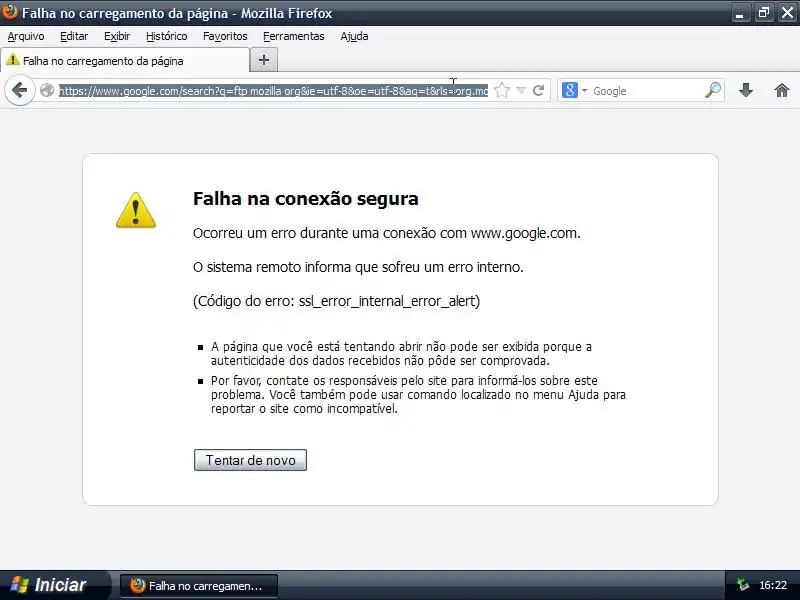
Task: Open the Google search engine selector
Action: pos(574,90)
